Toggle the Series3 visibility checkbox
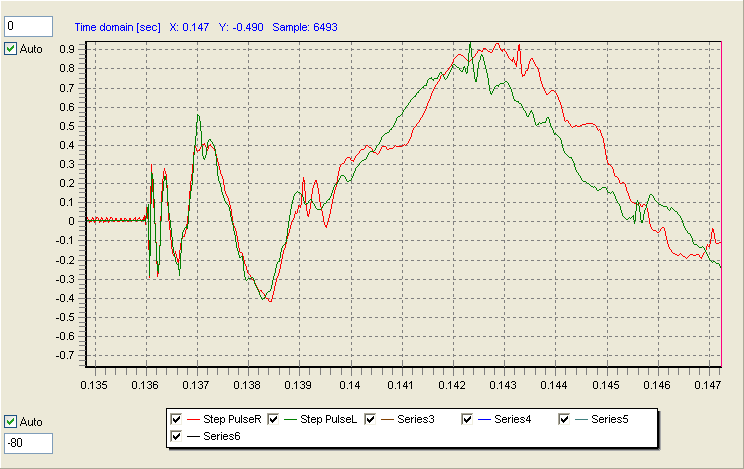The height and width of the screenshot is (469, 744). click(370, 419)
